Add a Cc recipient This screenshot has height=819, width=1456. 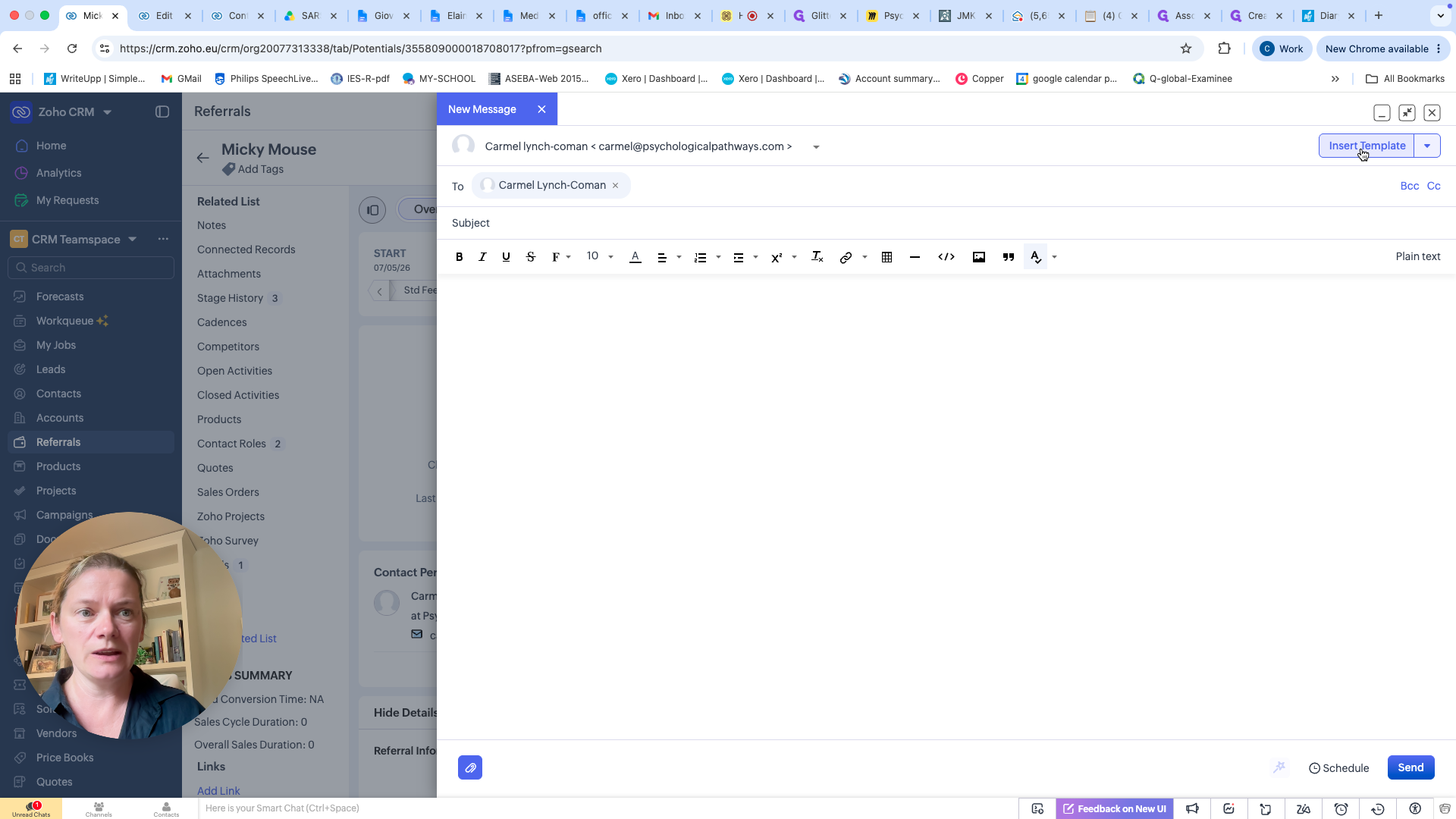[x=1433, y=186]
